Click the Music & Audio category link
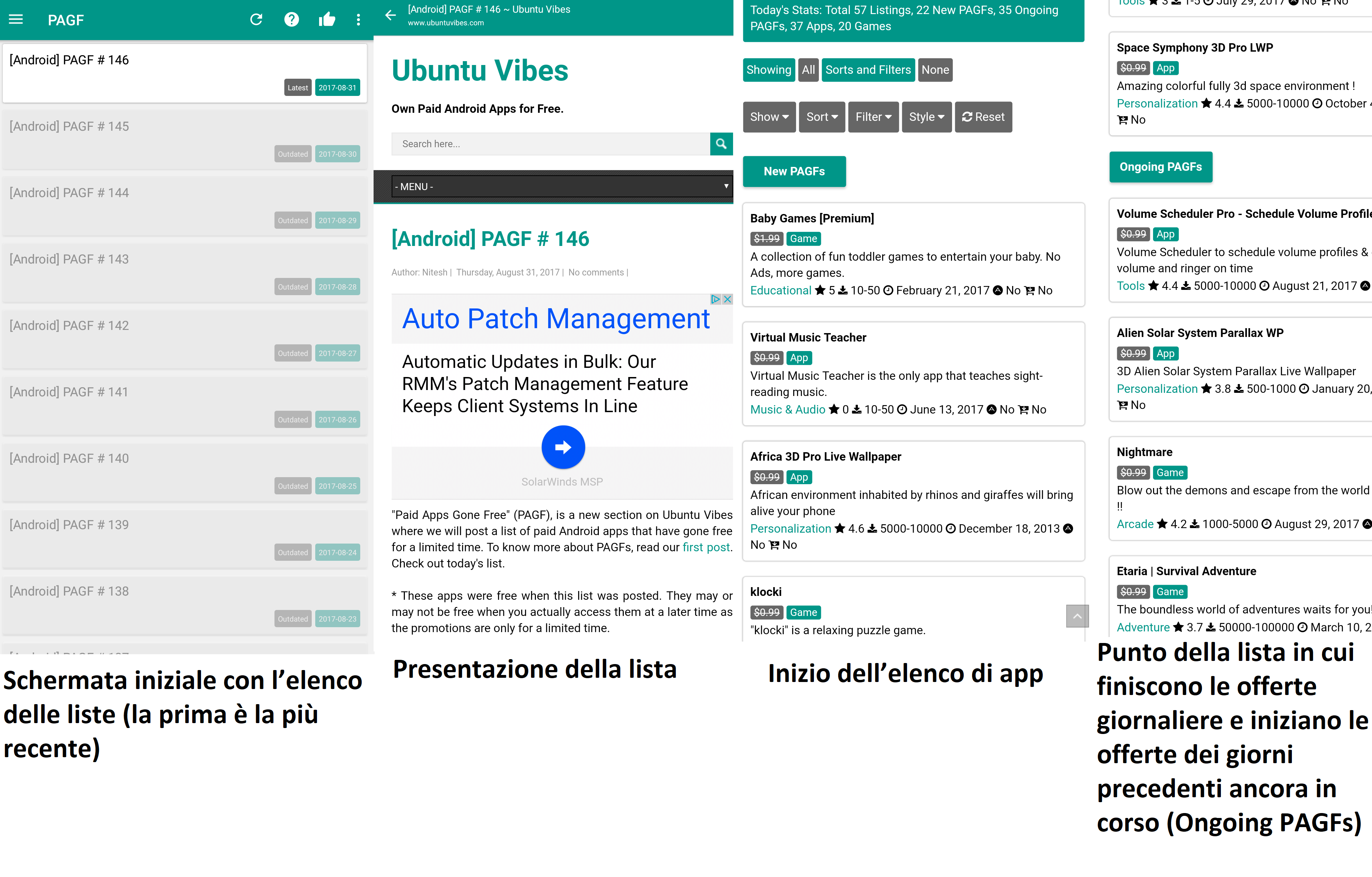The image size is (1372, 877). click(x=788, y=409)
